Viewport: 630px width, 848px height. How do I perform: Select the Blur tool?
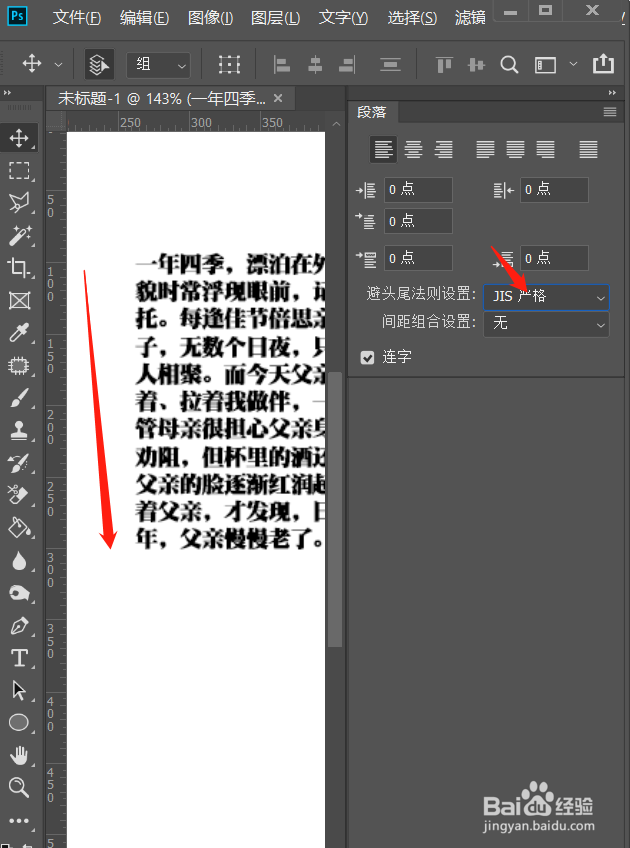point(19,561)
